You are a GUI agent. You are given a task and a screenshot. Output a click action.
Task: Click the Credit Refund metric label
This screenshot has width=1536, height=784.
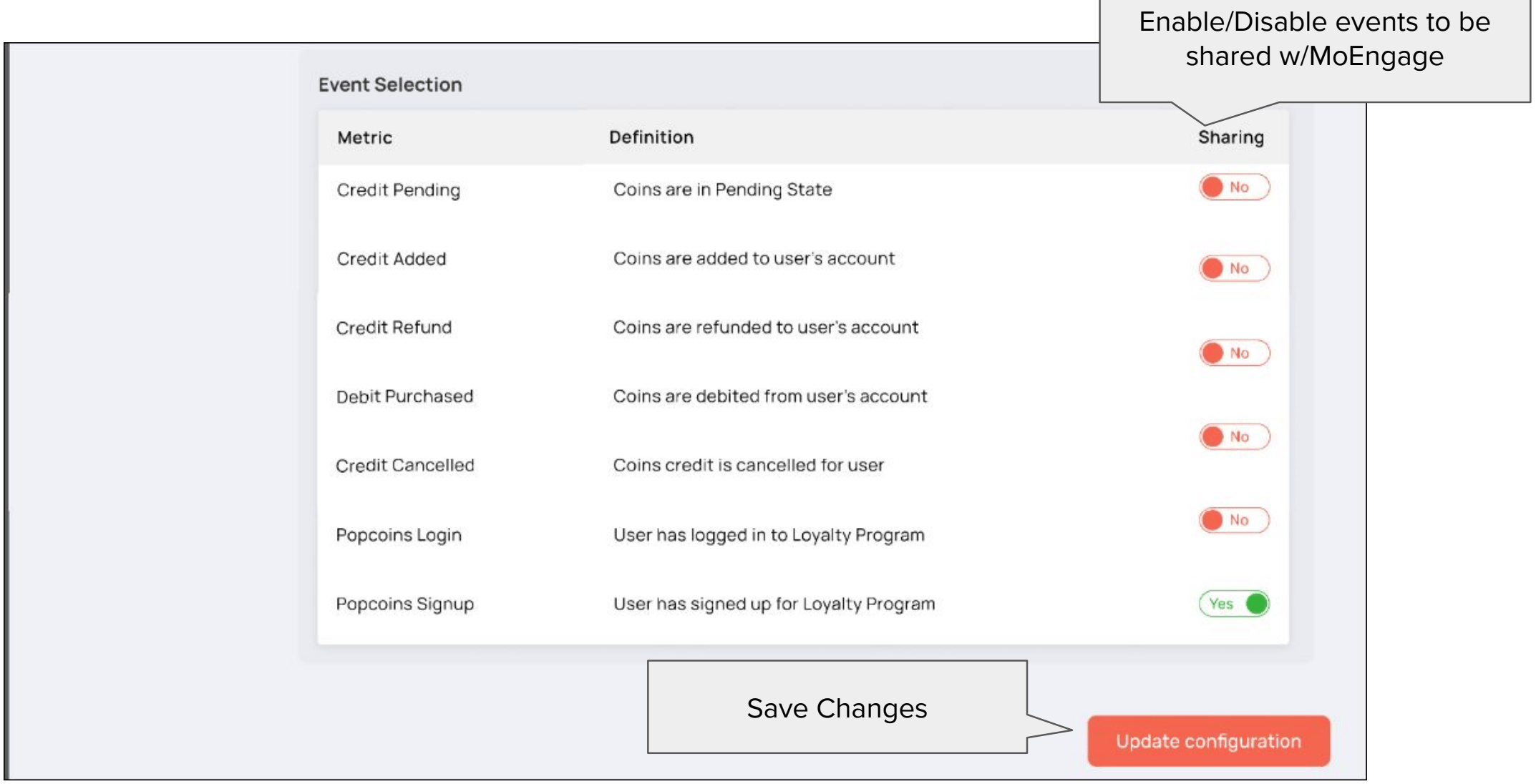click(394, 328)
